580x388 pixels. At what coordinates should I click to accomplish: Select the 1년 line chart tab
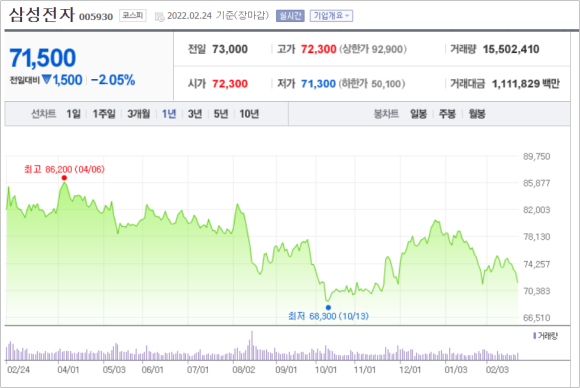tap(169, 114)
